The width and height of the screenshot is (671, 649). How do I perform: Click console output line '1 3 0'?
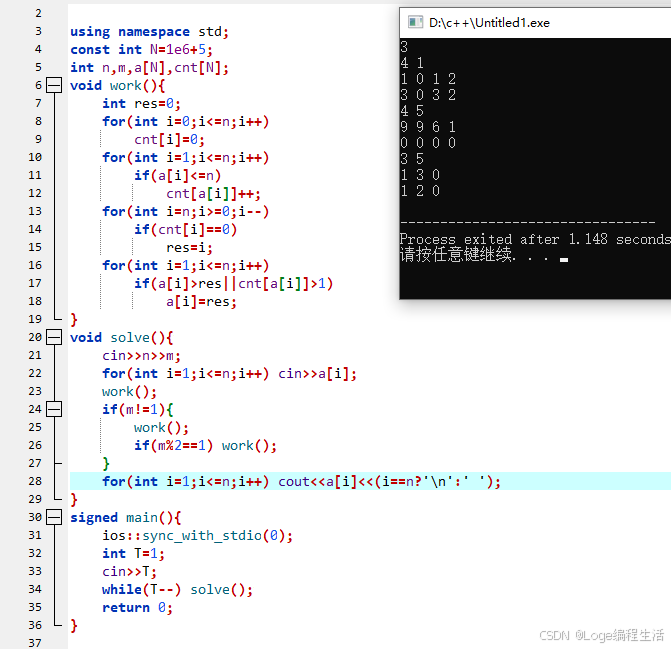420,175
